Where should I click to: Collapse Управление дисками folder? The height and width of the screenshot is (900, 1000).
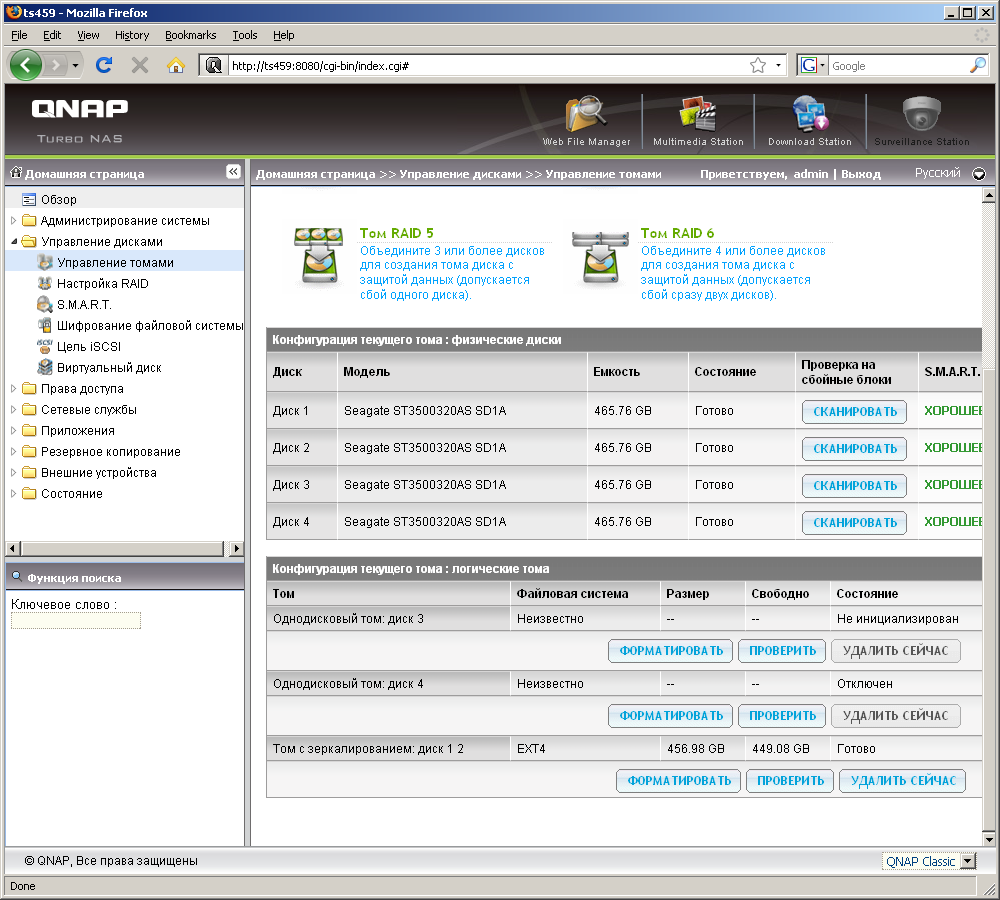point(13,241)
